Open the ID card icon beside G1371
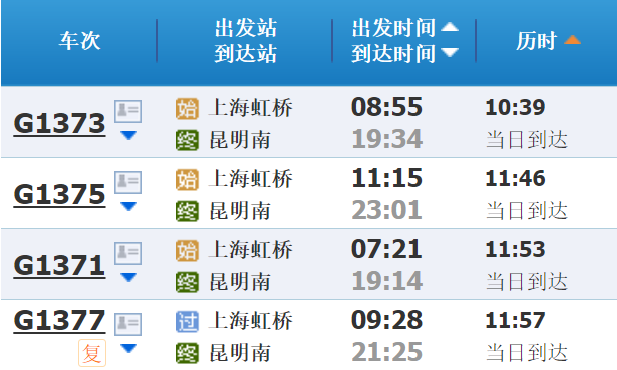Screen dimensions: 617x370 tap(128, 253)
